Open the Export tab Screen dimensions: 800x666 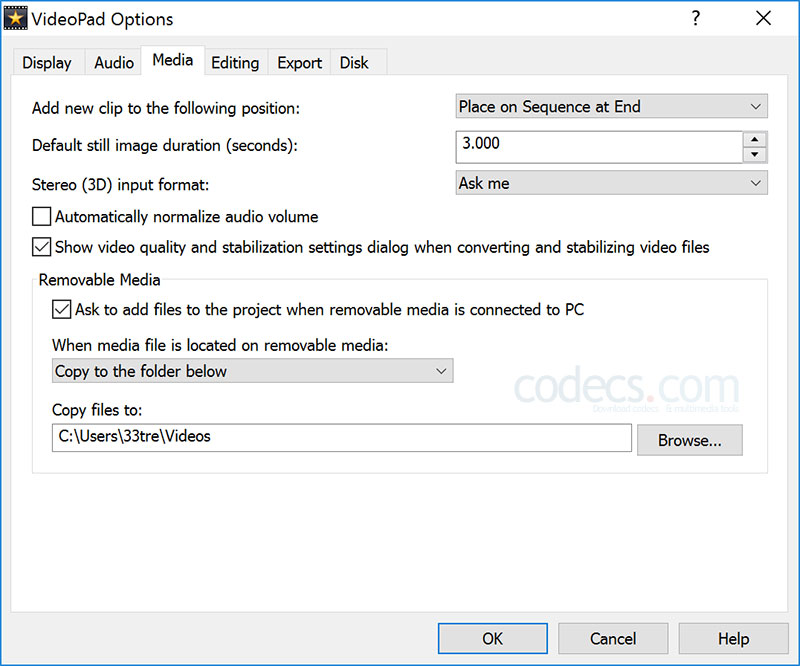point(299,63)
